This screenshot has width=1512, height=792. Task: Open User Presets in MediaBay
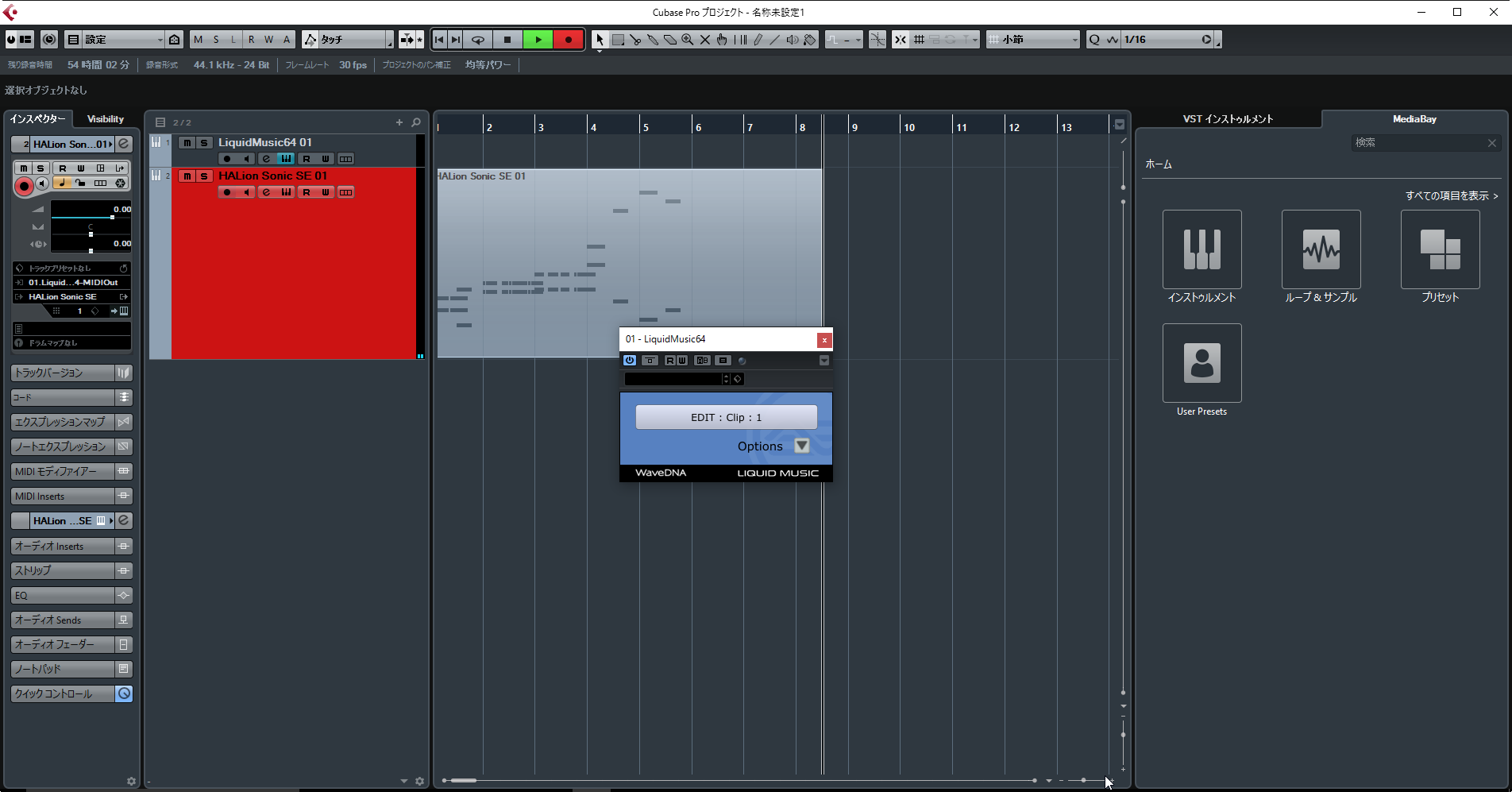(1201, 363)
